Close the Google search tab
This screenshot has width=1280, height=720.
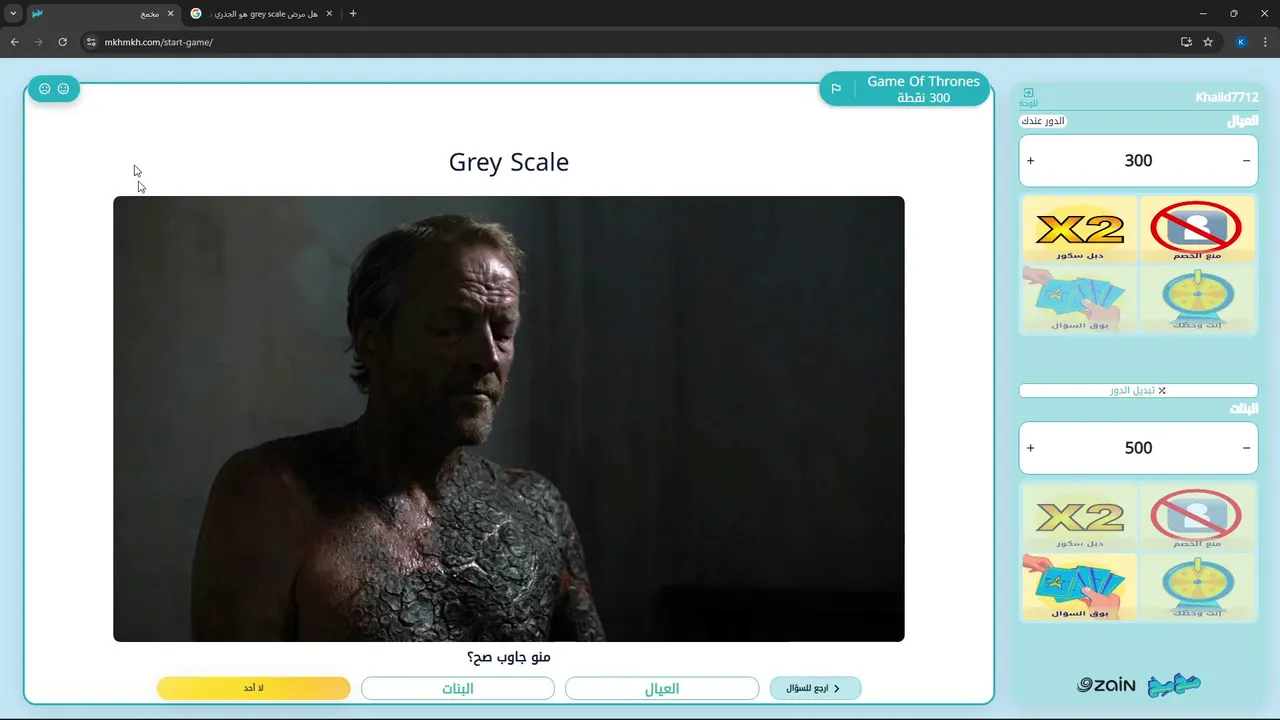329,14
